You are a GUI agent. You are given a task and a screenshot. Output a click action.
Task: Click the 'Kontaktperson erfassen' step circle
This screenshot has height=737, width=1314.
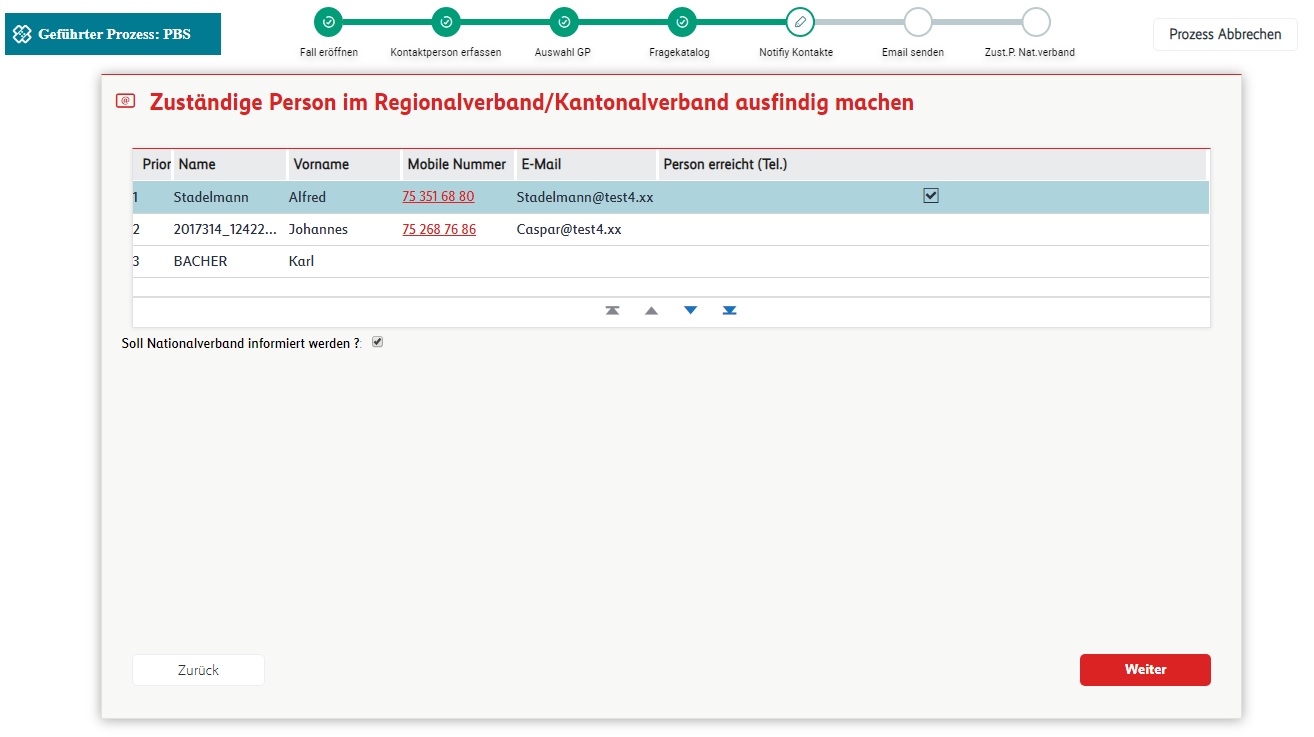[446, 21]
